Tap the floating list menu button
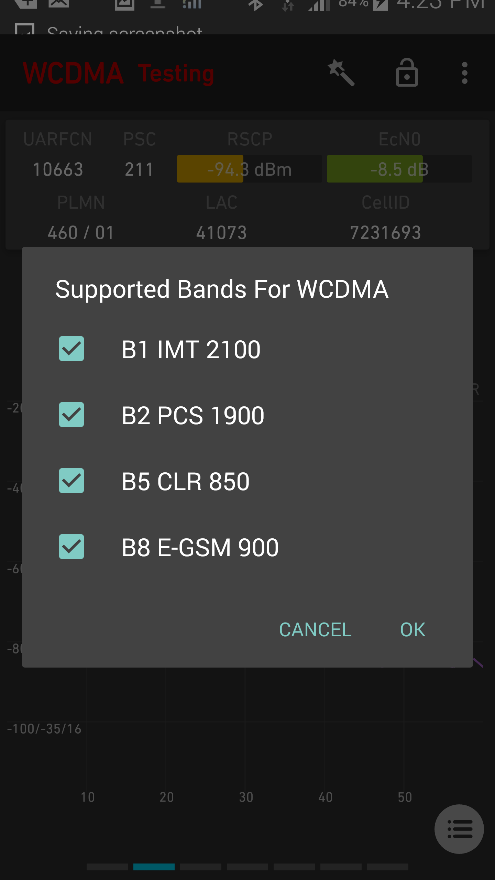 point(459,828)
